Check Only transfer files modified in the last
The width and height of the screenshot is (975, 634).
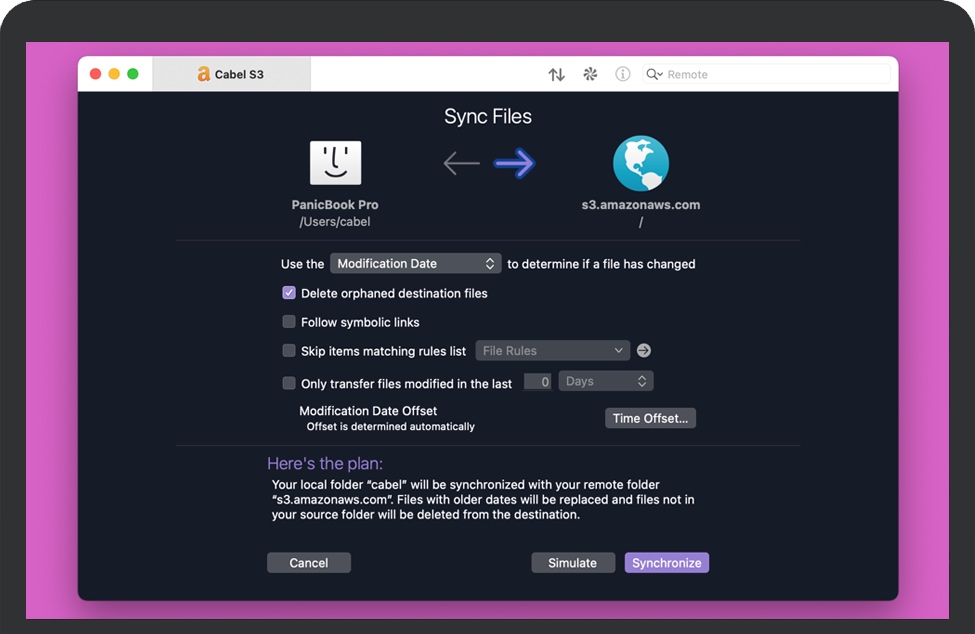[289, 383]
